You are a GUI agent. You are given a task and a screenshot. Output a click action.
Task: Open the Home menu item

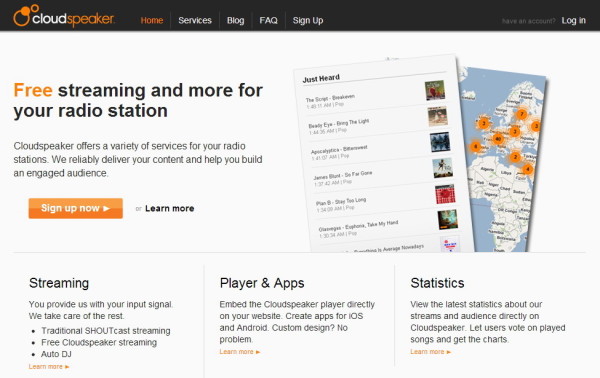[152, 20]
